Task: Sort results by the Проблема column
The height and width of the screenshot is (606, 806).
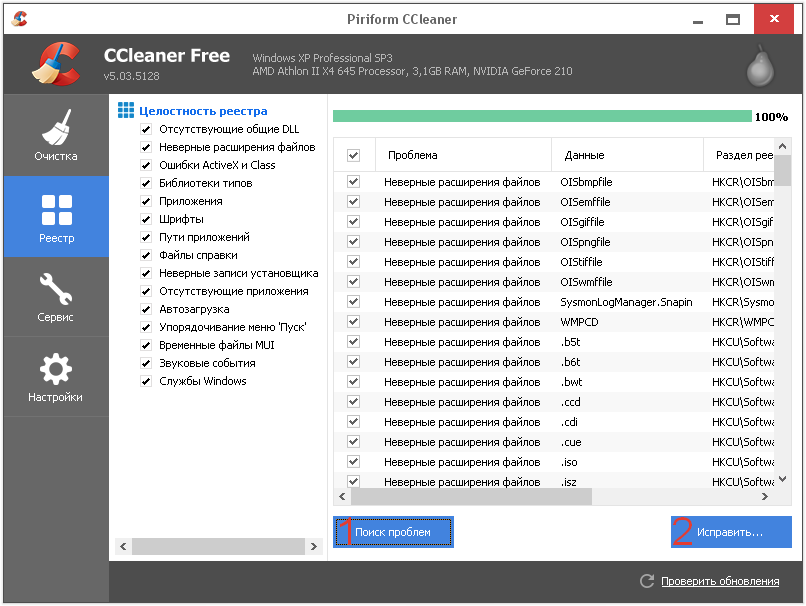Action: 460,155
